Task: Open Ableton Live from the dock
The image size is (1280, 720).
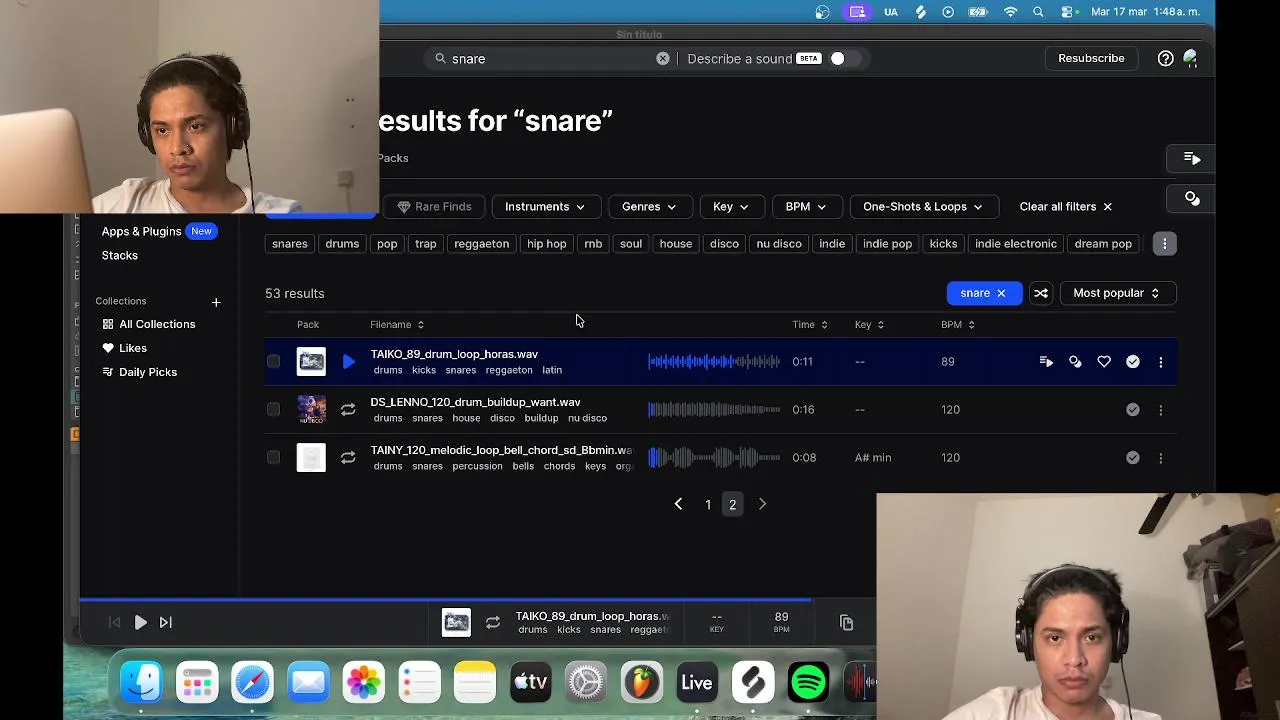Action: (x=697, y=684)
